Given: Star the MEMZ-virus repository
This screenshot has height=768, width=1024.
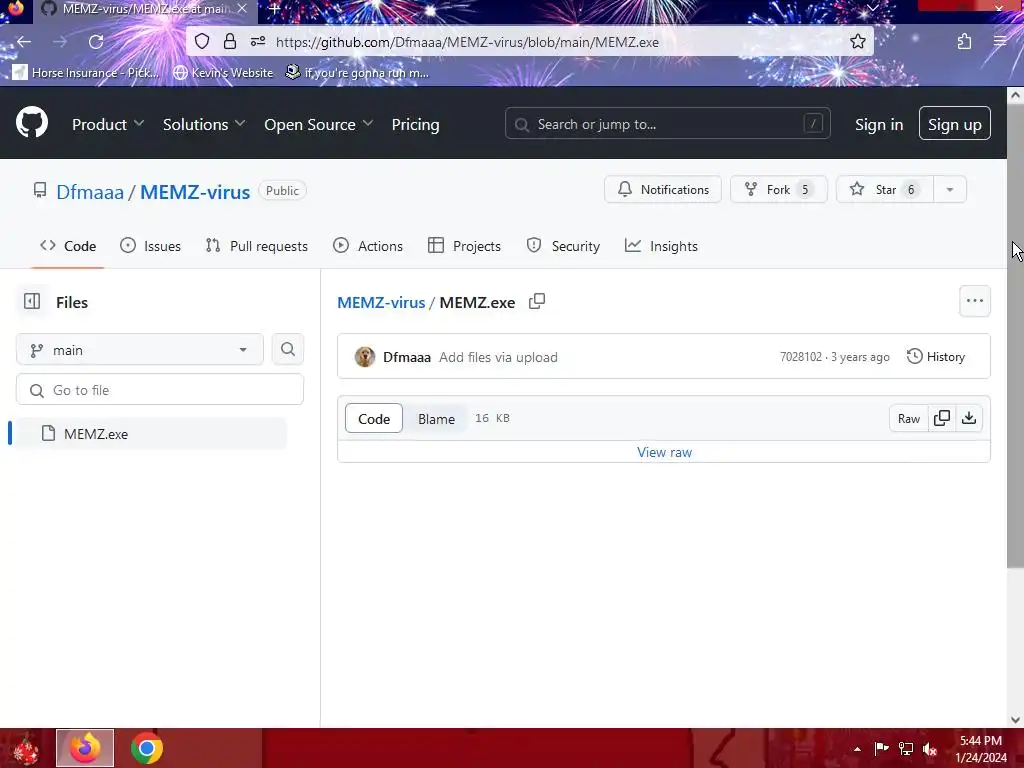Looking at the screenshot, I should (x=884, y=189).
